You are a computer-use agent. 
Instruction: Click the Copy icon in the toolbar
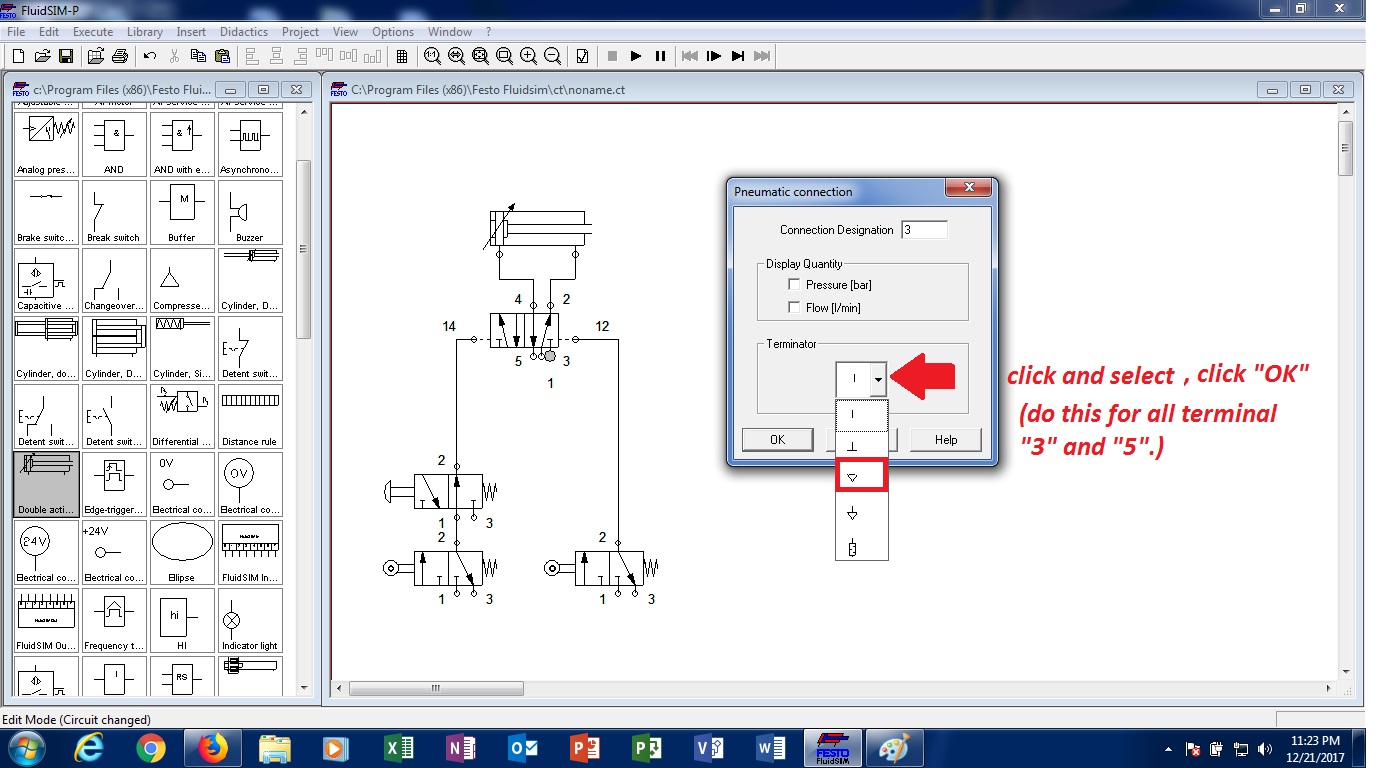198,56
